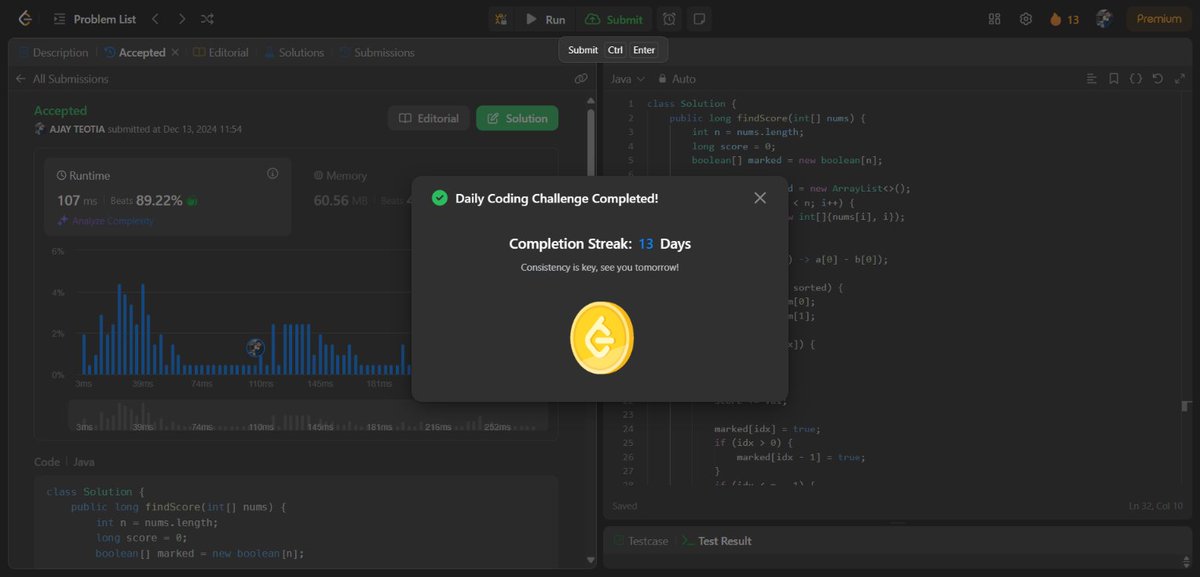Click the Ln 32, Col 10 indicator

1157,506
